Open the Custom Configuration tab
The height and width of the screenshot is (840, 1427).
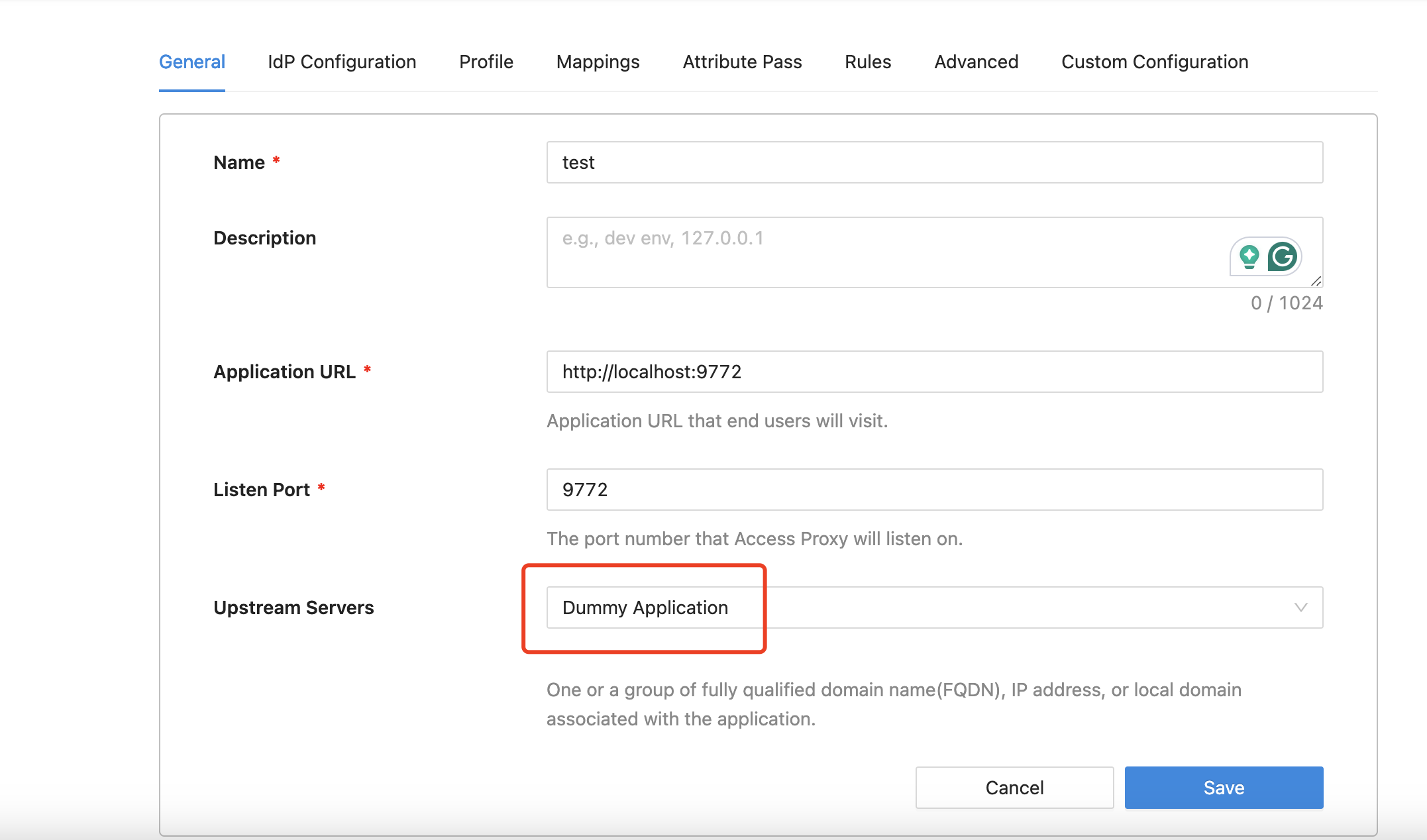click(1154, 62)
